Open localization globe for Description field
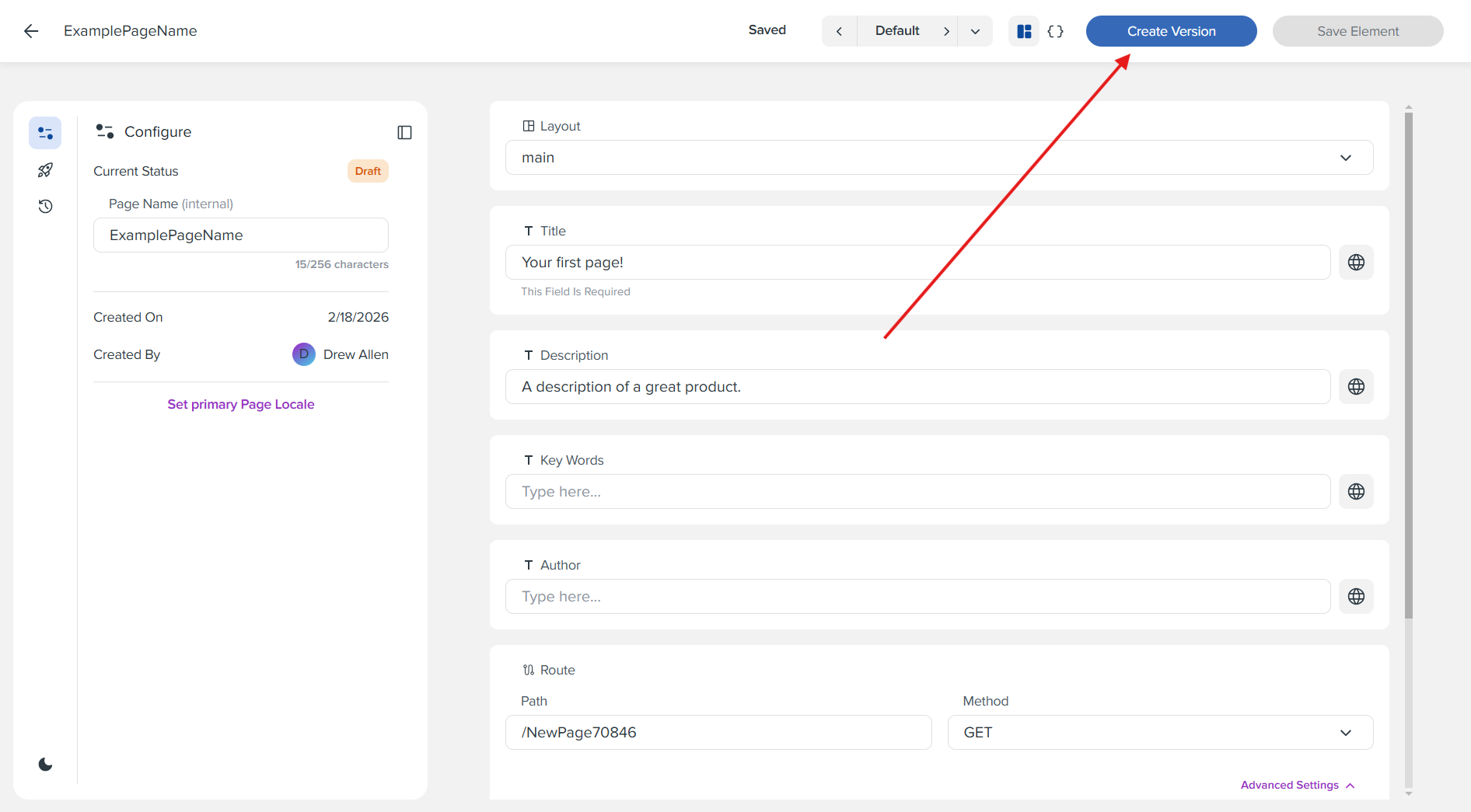 pyautogui.click(x=1356, y=386)
